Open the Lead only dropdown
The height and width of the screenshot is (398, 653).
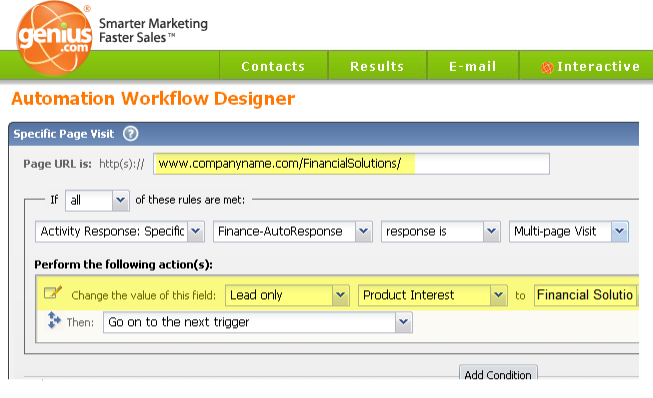point(287,295)
